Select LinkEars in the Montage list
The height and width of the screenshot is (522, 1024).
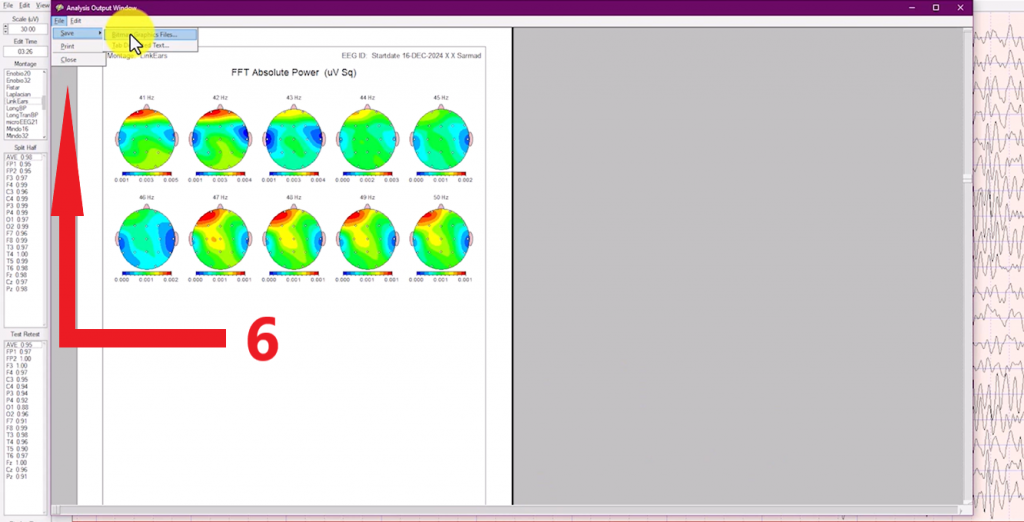[18, 101]
